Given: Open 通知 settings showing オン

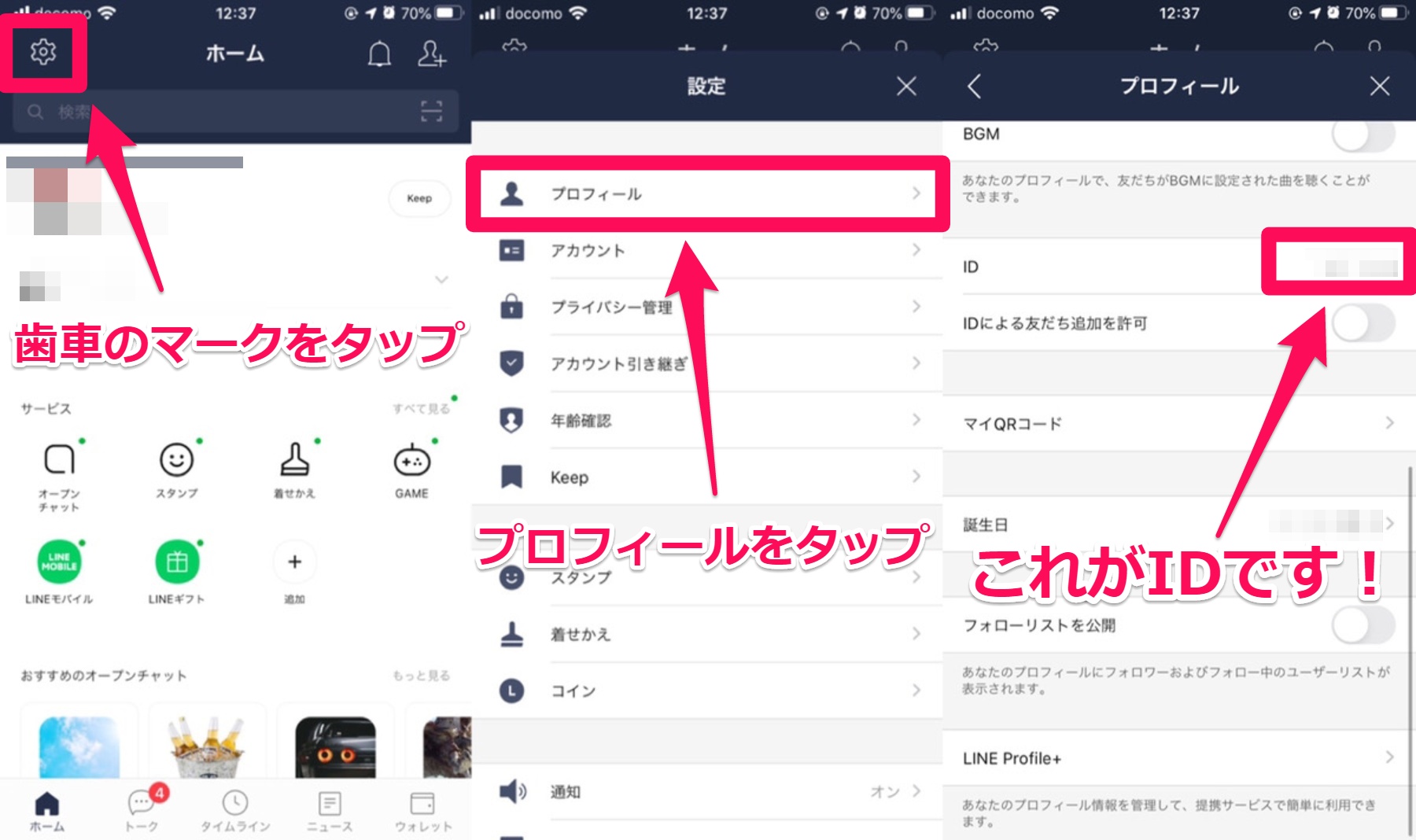Looking at the screenshot, I should [x=707, y=791].
